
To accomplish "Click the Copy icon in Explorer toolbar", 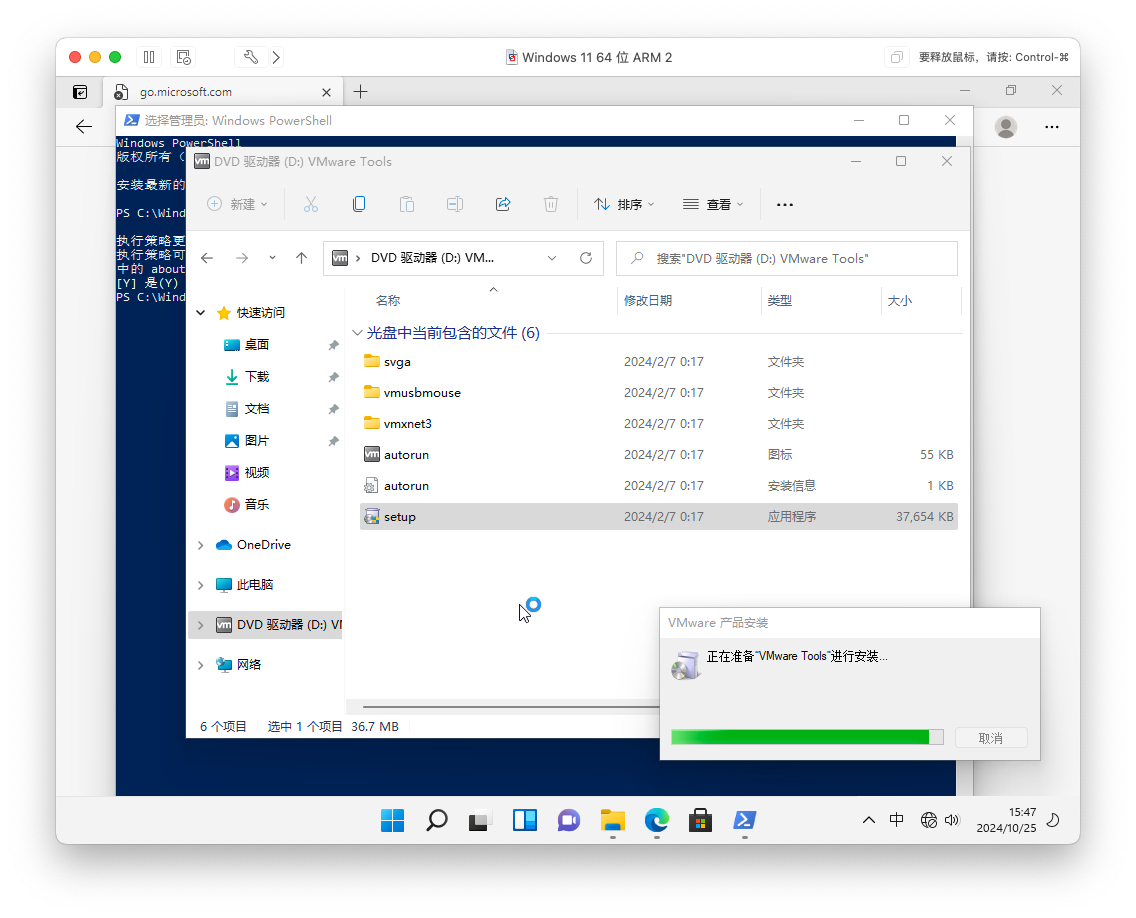I will click(x=359, y=204).
